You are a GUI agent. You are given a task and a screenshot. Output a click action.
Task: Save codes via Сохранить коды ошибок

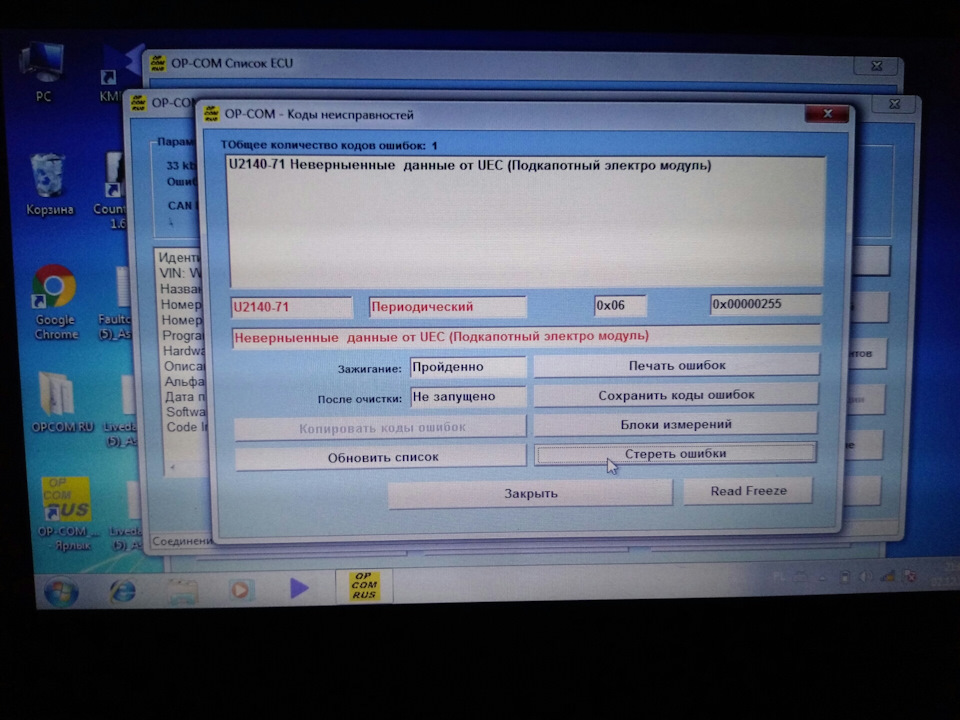(676, 395)
